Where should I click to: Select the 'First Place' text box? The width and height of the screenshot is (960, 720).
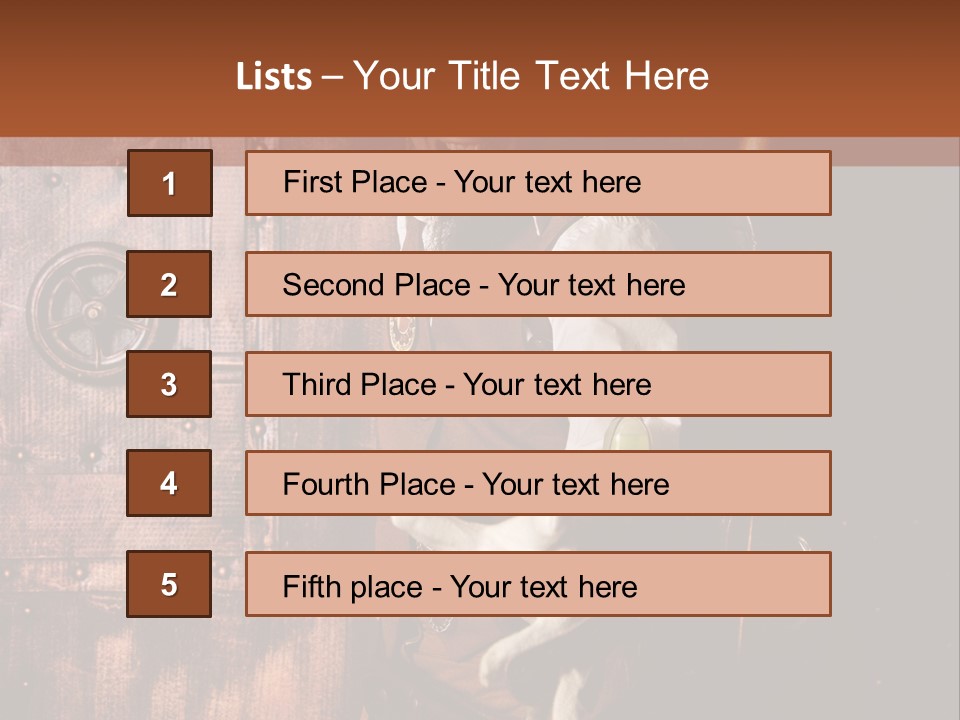point(538,183)
